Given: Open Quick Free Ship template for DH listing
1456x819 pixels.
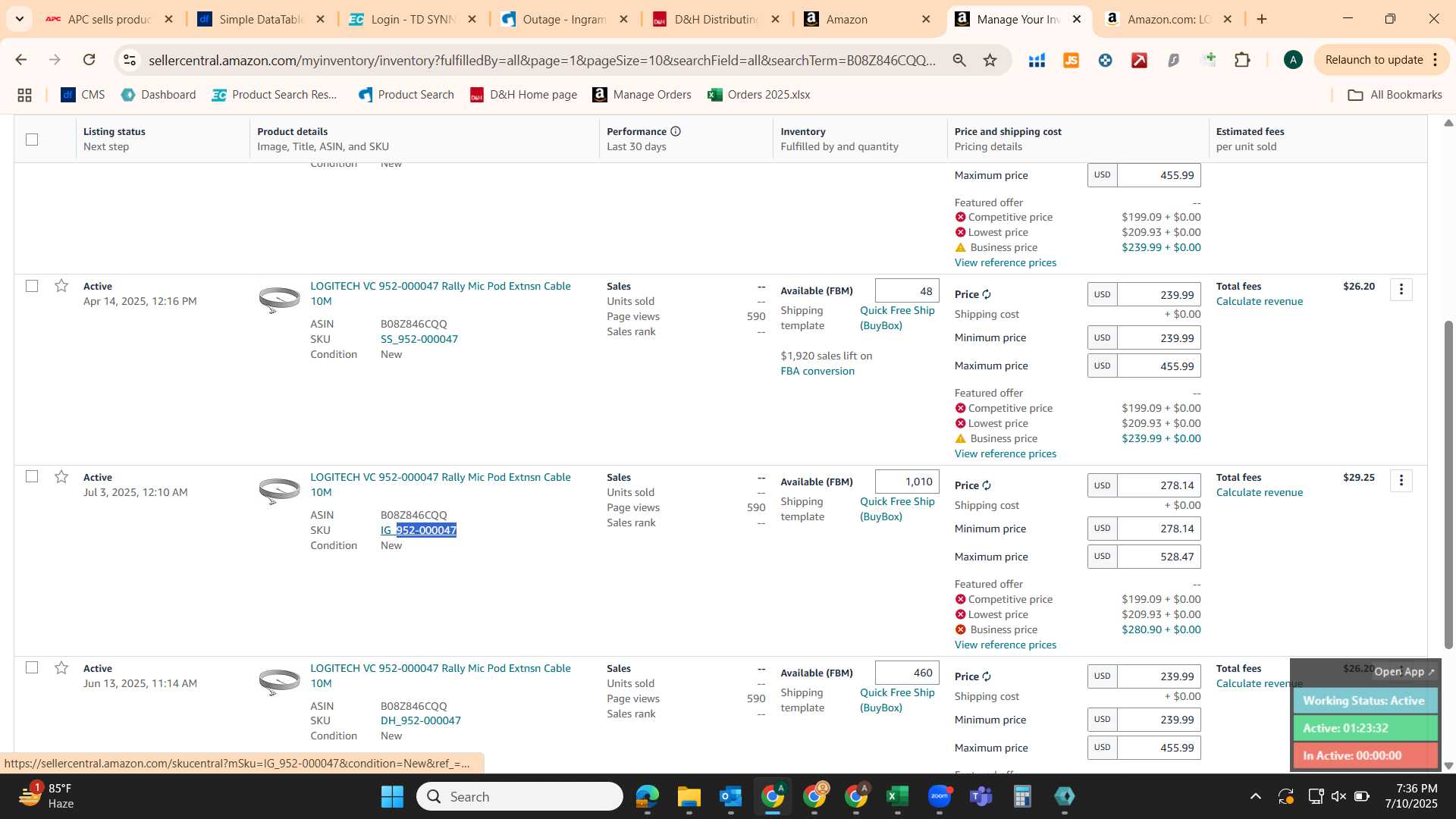Looking at the screenshot, I should click(897, 700).
